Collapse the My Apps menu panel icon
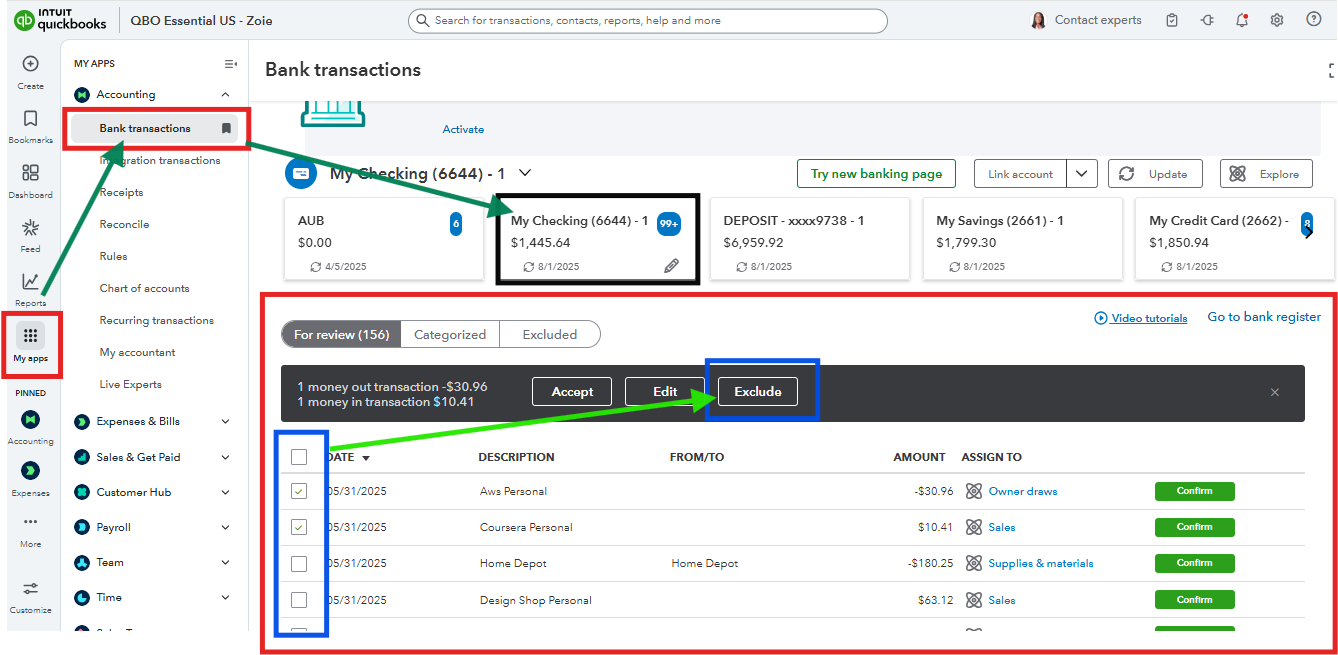 231,64
